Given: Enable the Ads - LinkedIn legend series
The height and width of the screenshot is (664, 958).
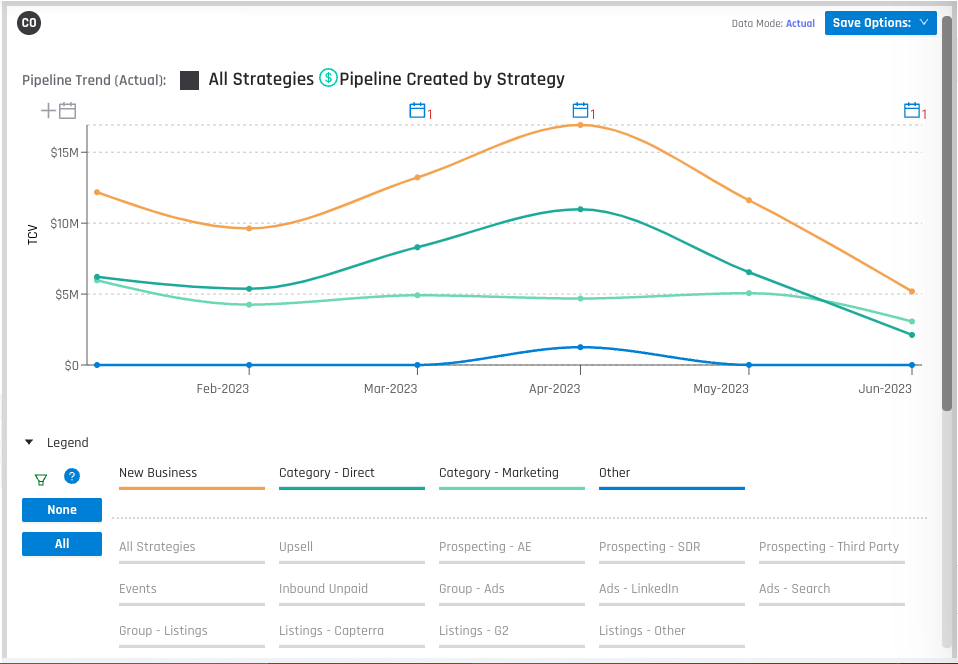Looking at the screenshot, I should [672, 593].
